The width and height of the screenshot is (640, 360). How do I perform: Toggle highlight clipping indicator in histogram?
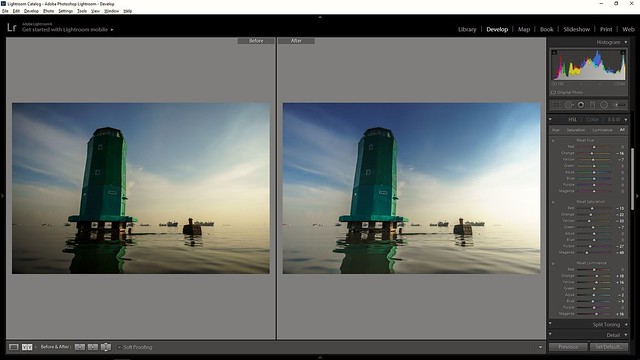(622, 52)
